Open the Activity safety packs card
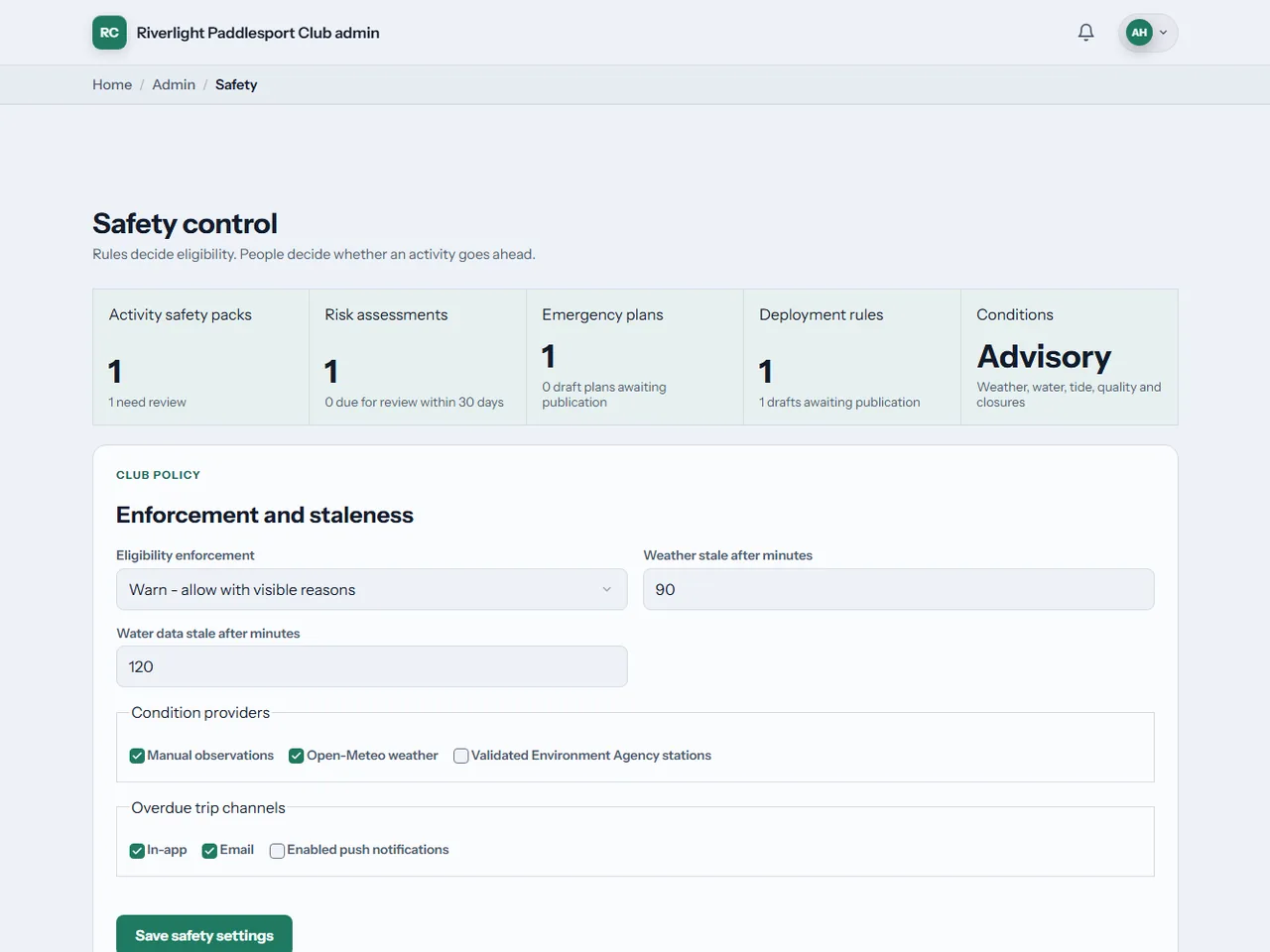This screenshot has width=1270, height=952. click(x=200, y=357)
